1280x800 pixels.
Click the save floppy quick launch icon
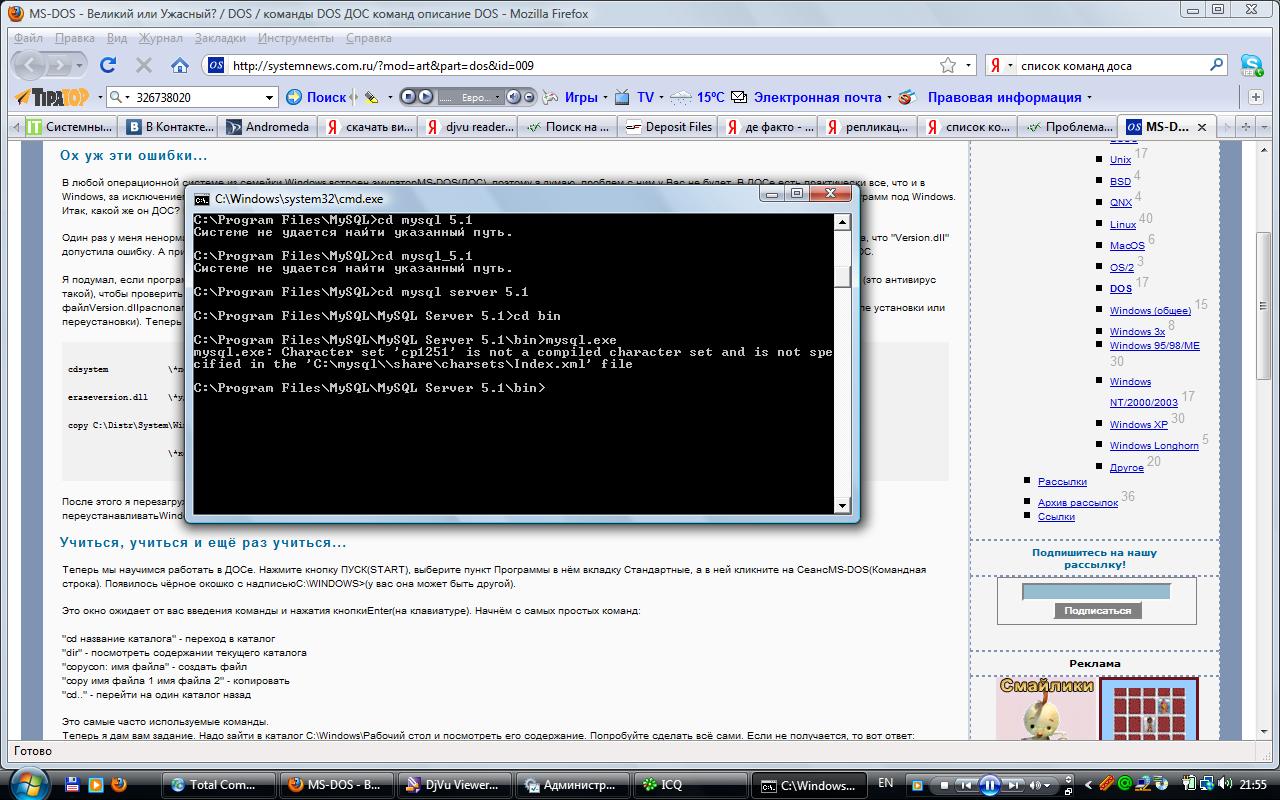tap(72, 784)
